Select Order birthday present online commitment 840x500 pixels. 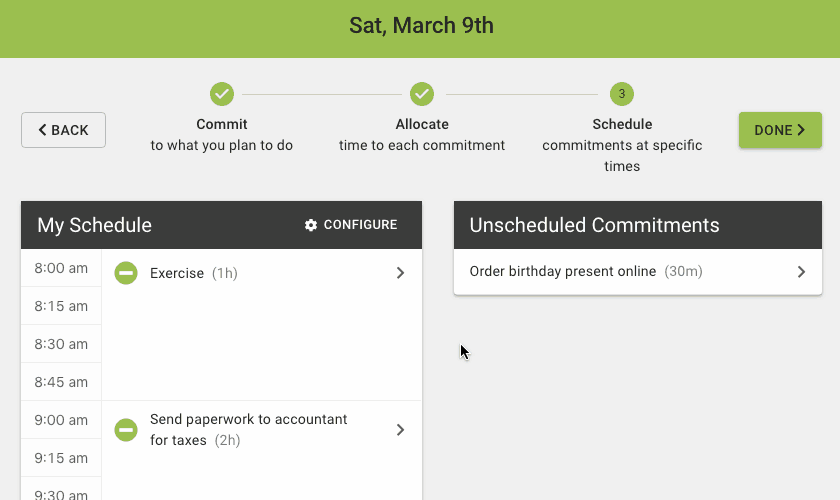pos(638,272)
